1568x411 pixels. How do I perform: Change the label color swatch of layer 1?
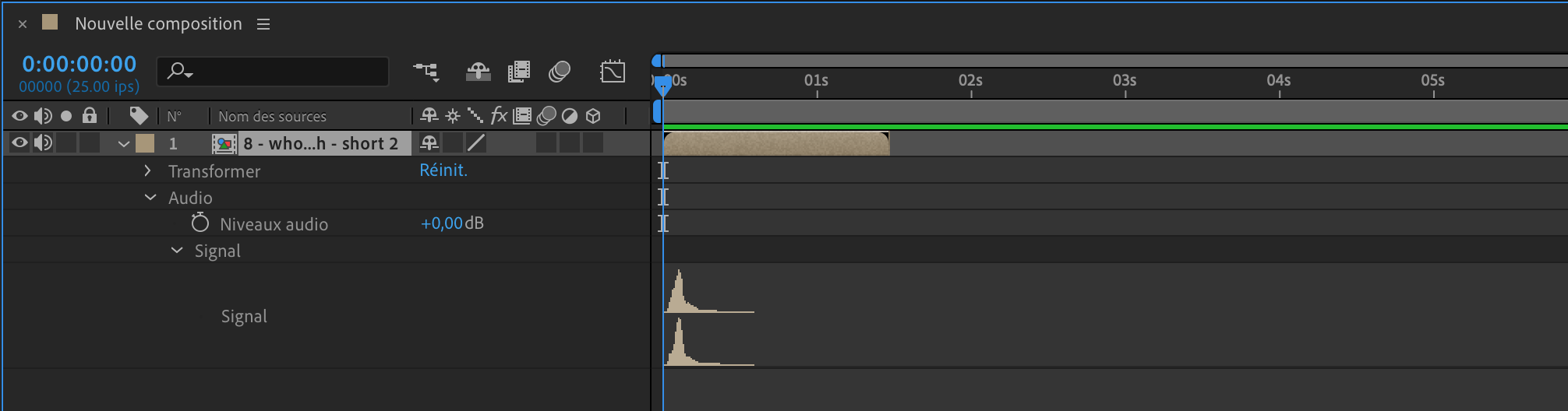(145, 143)
